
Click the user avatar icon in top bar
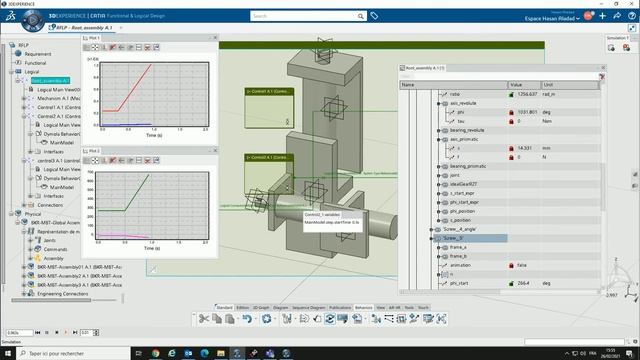[x=588, y=16]
